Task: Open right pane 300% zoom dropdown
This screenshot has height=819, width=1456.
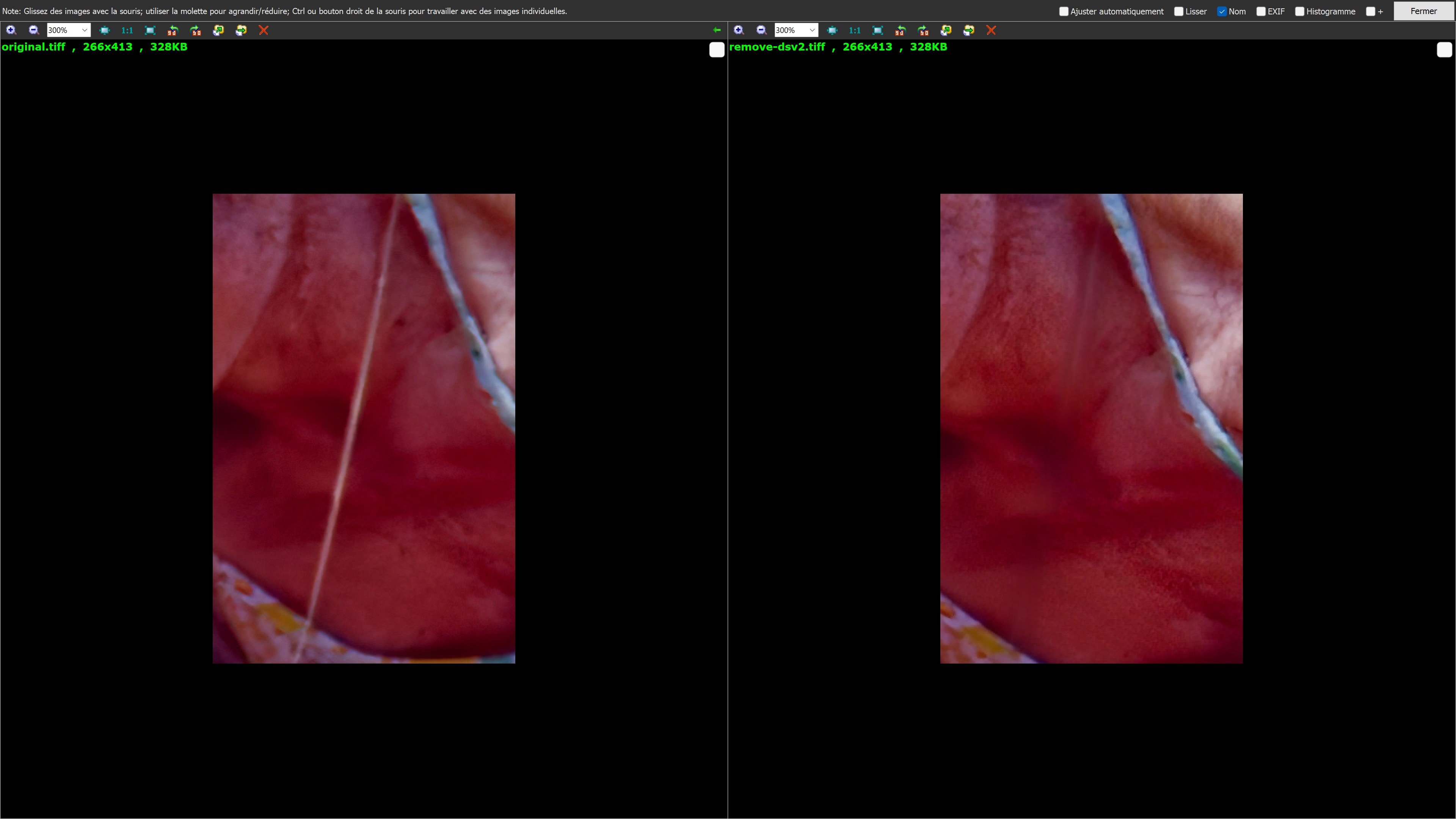Action: tap(812, 30)
